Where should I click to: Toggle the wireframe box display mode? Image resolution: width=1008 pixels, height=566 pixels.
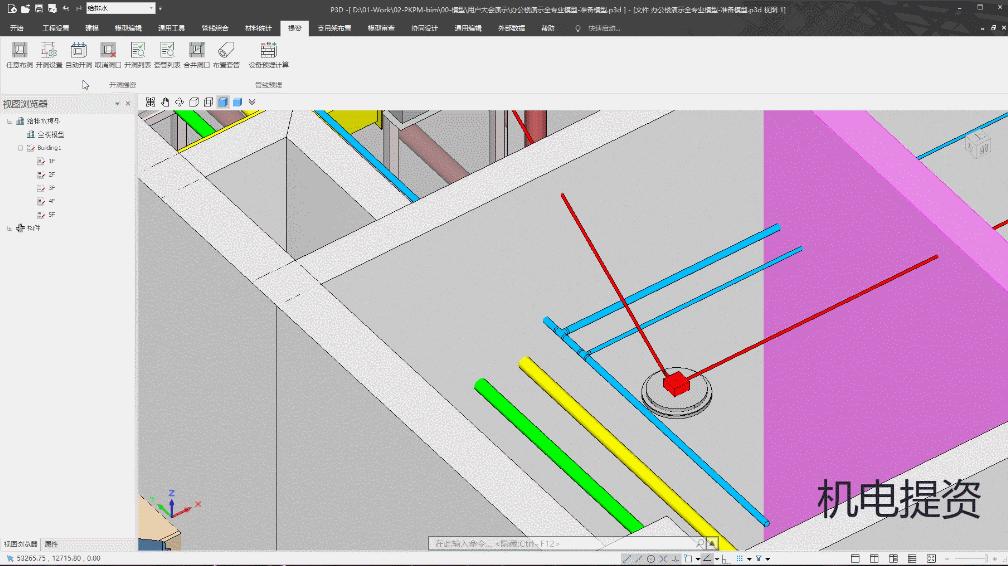(x=194, y=102)
